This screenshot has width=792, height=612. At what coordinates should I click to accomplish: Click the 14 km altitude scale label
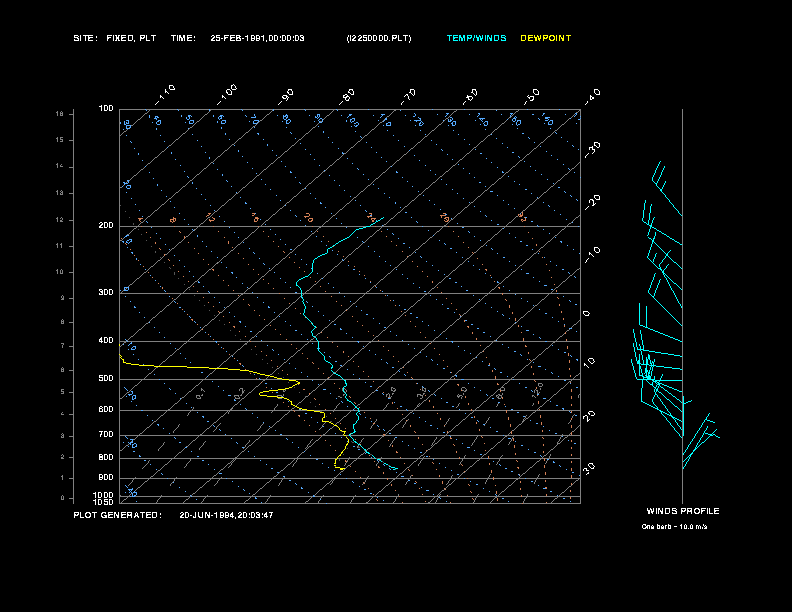(60, 166)
